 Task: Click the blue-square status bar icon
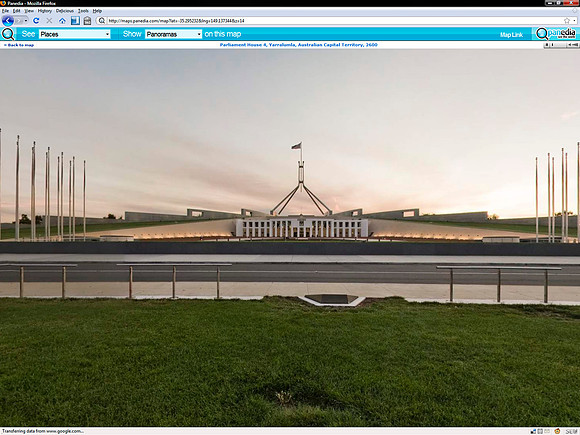[533, 431]
